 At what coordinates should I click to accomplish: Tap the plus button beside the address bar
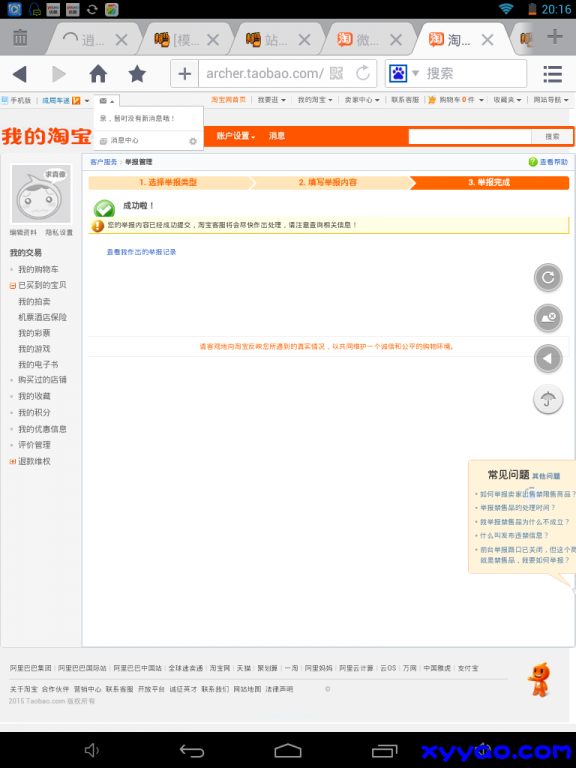(x=185, y=74)
